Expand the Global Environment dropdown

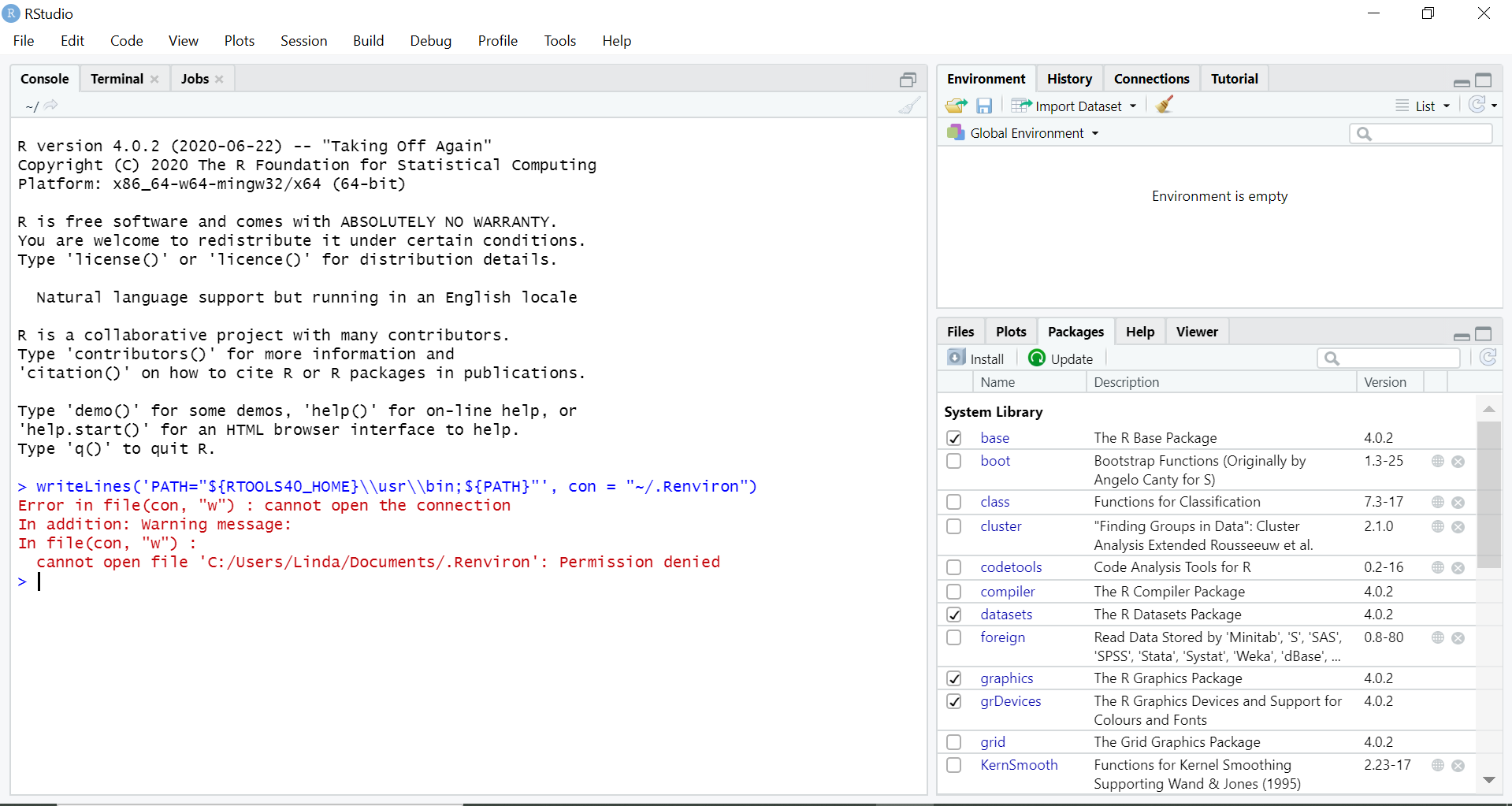click(x=1023, y=133)
